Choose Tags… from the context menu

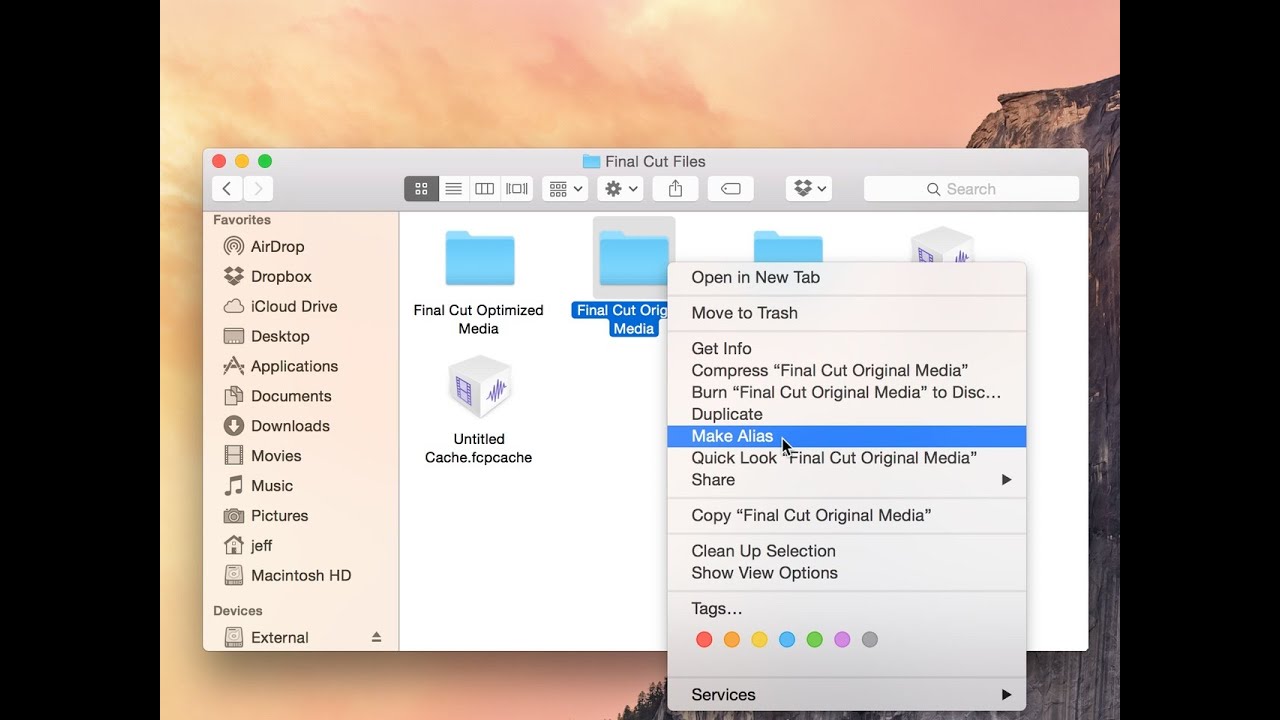tap(846, 608)
